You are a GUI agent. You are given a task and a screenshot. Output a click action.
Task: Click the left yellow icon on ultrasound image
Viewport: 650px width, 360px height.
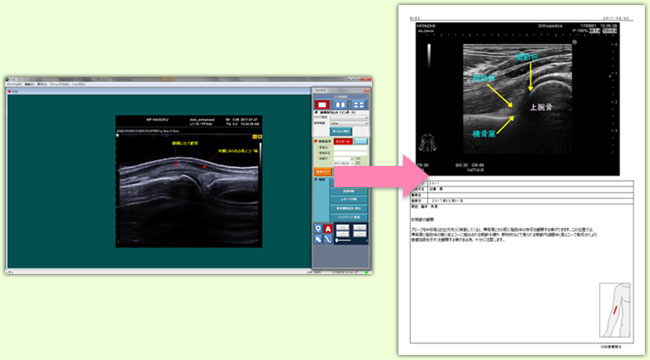[255, 136]
